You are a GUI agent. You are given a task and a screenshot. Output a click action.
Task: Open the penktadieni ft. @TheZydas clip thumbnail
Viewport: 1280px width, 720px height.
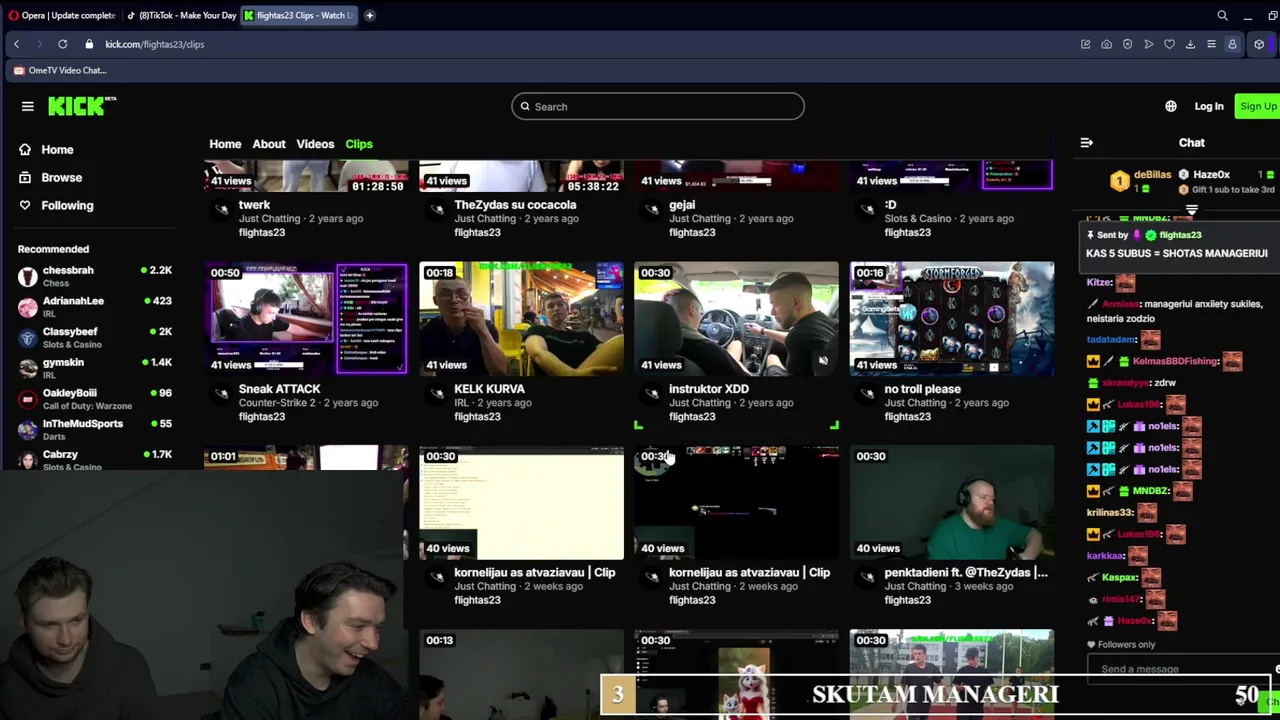coord(951,502)
